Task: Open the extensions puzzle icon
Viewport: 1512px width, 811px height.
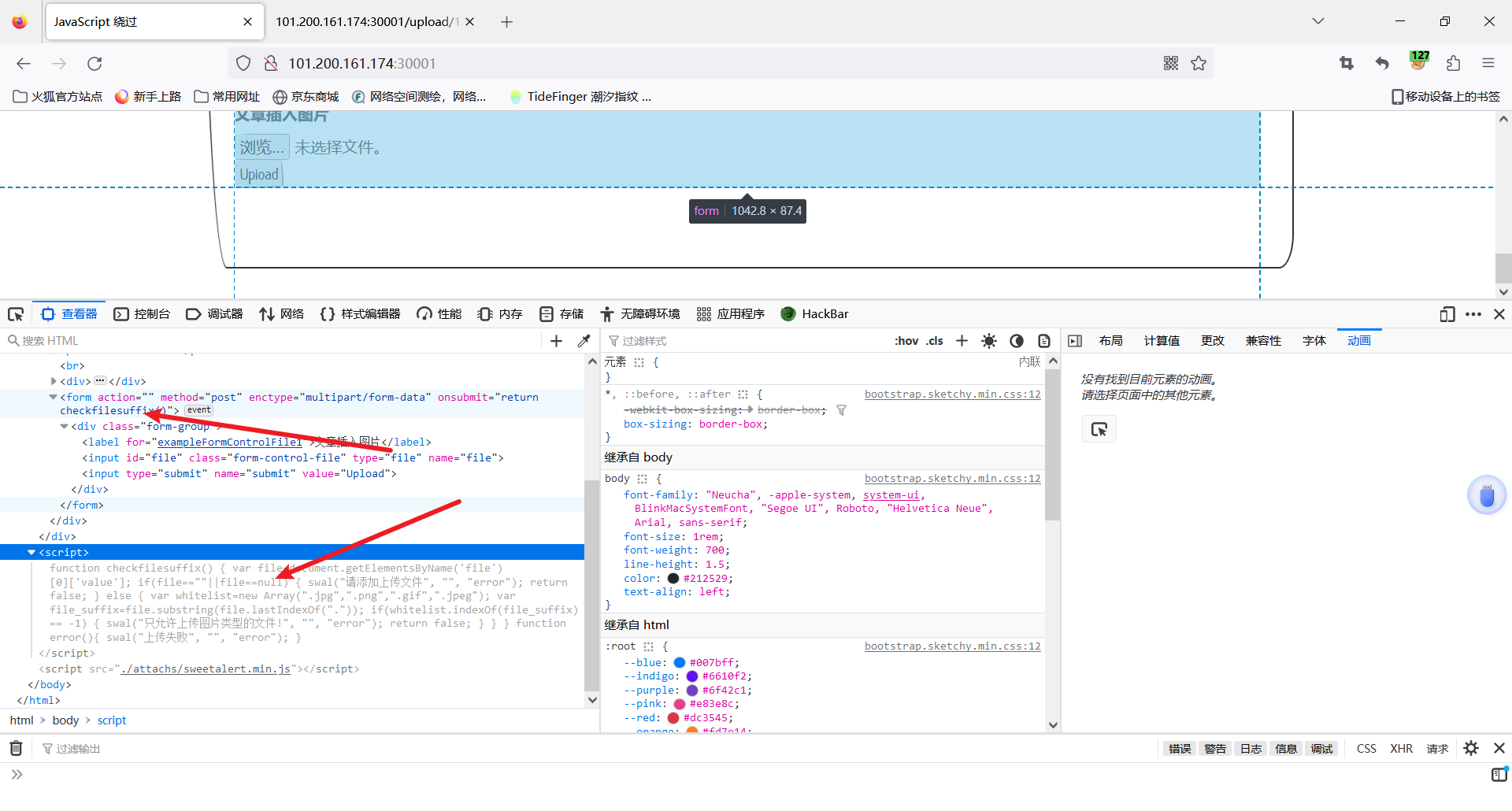Action: (x=1454, y=64)
